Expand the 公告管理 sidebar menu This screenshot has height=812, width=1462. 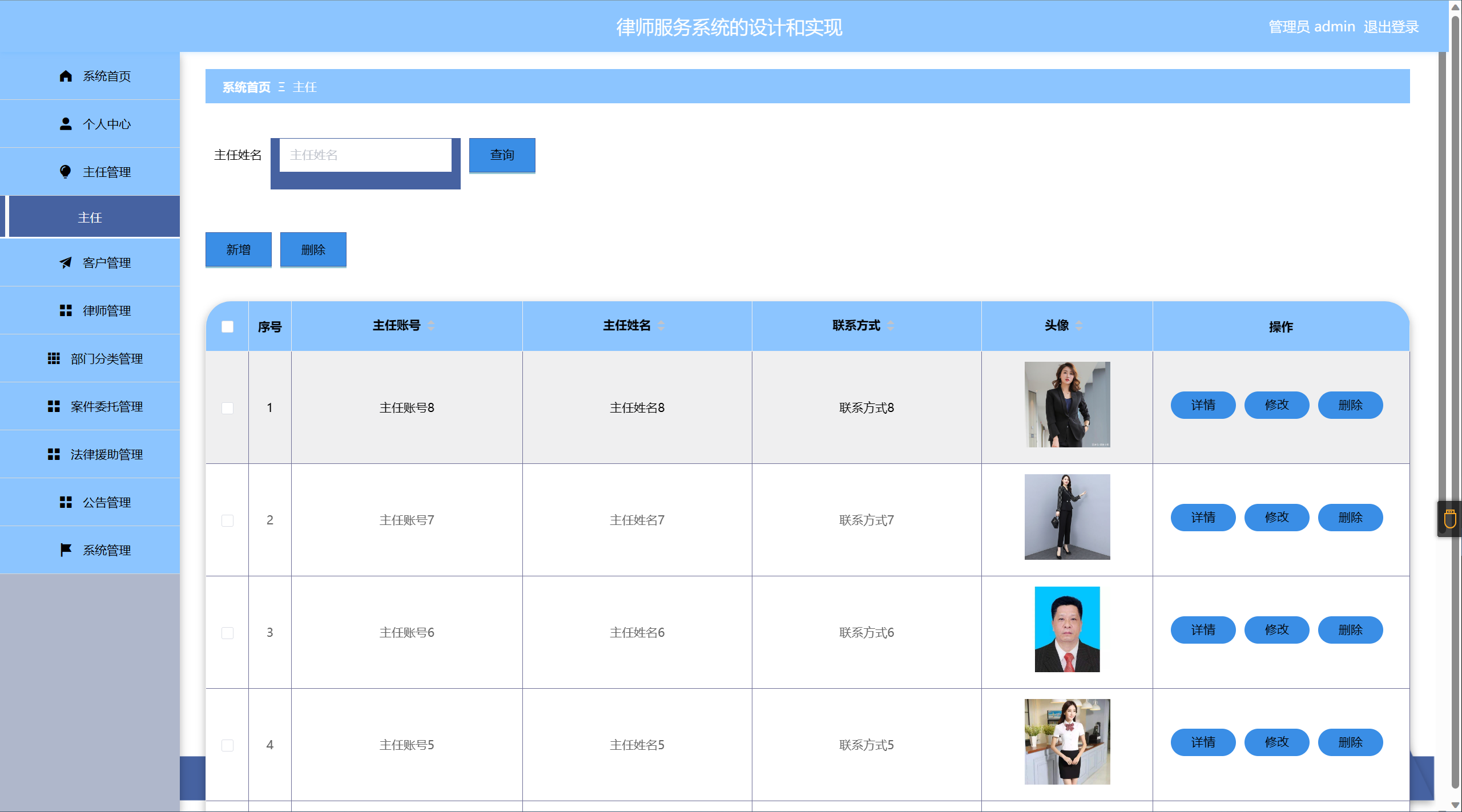pos(90,502)
